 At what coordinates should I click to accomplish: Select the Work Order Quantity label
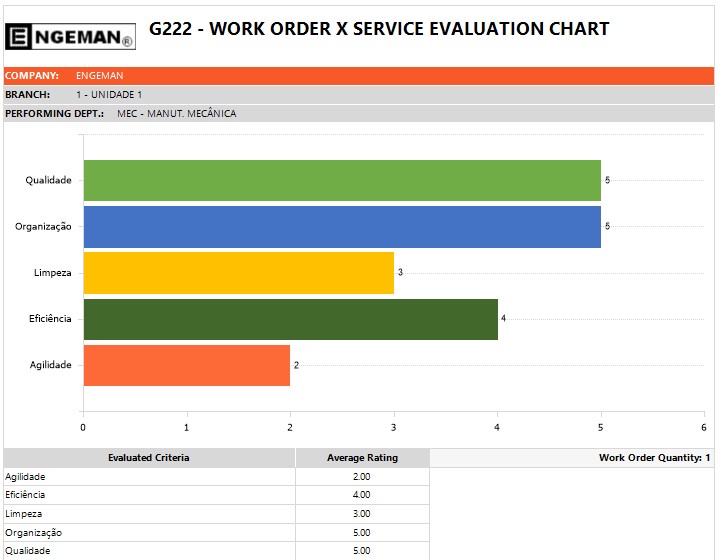654,458
